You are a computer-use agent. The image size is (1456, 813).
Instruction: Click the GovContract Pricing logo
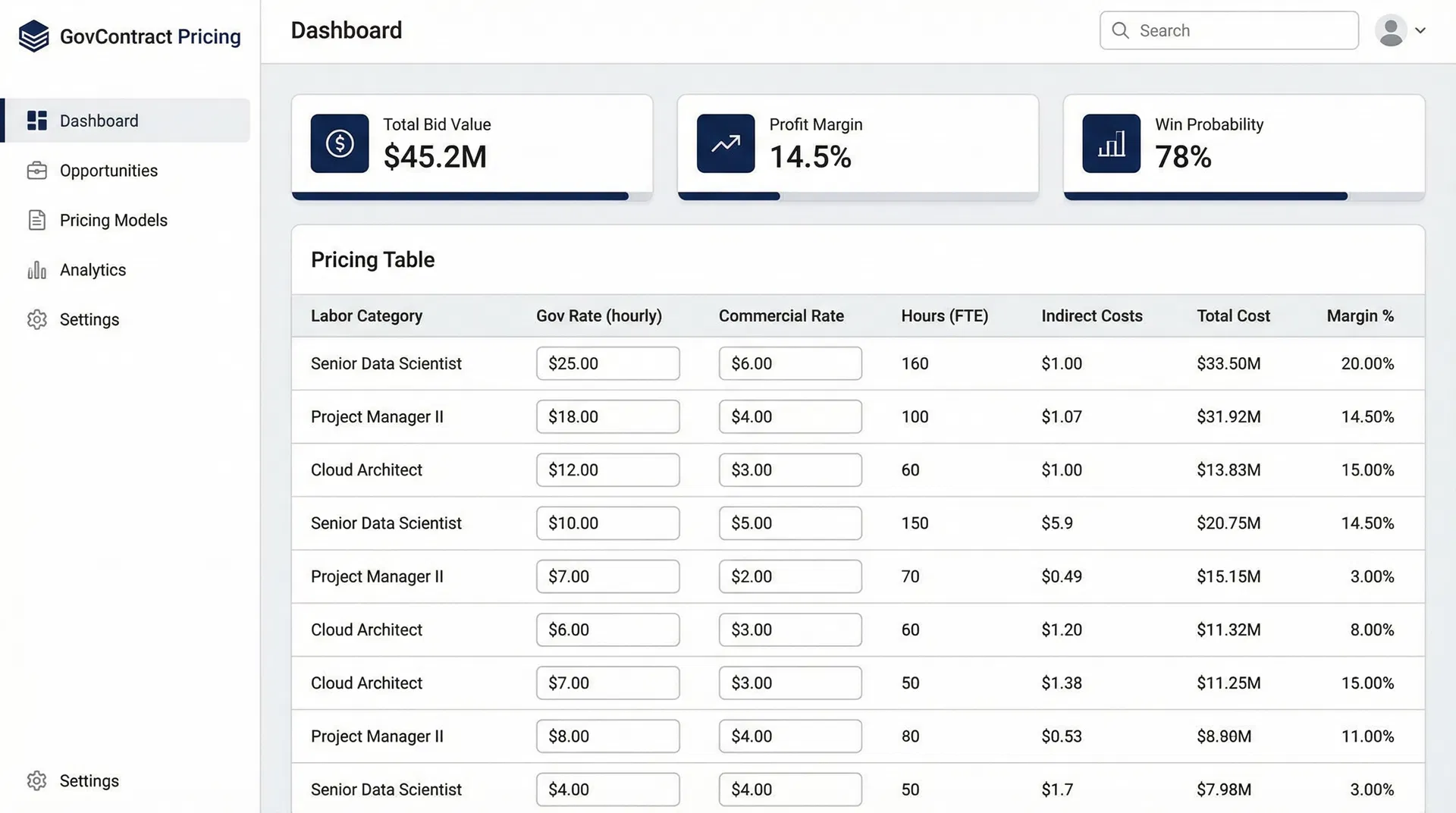[x=127, y=36]
